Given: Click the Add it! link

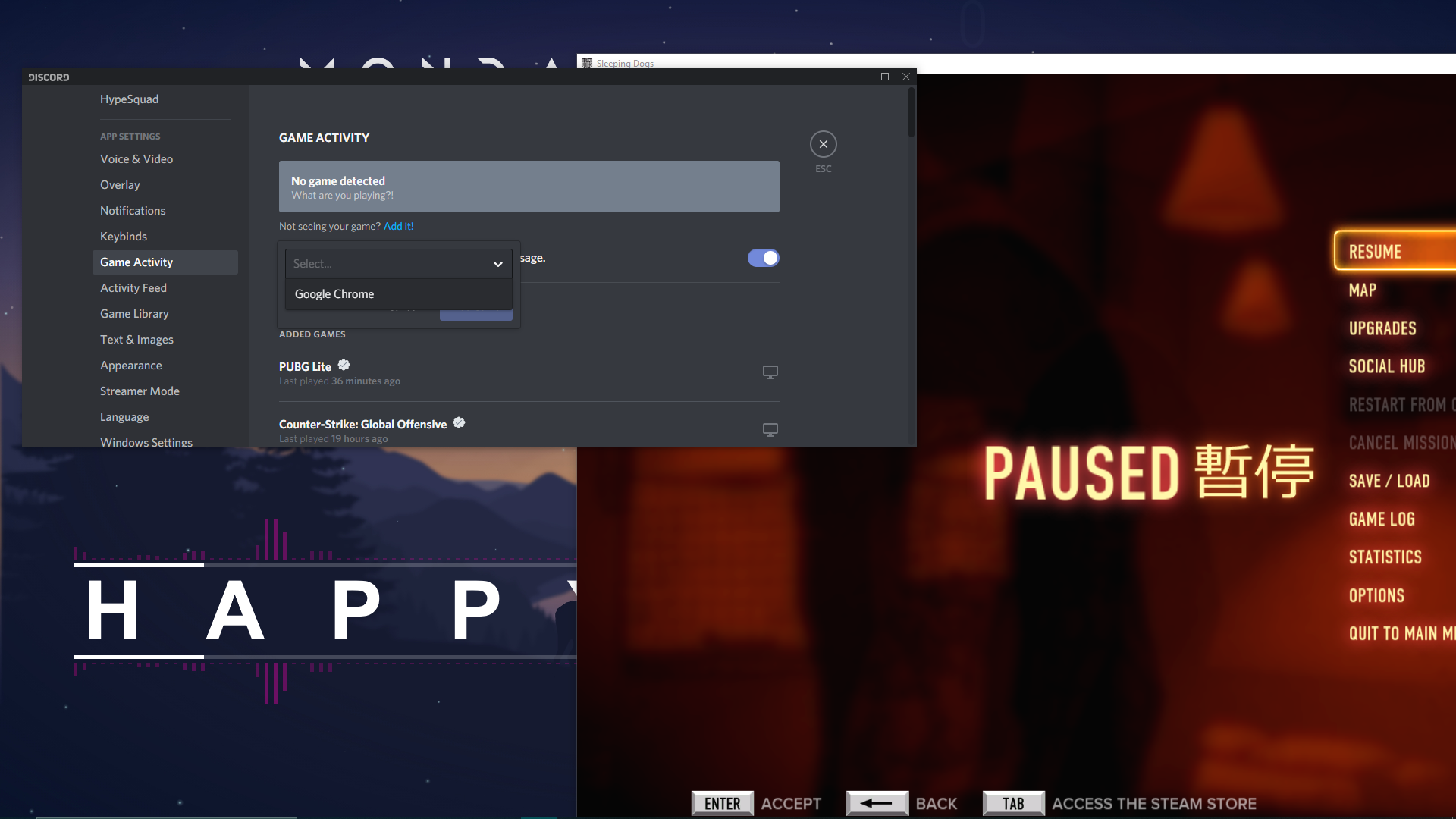Looking at the screenshot, I should (398, 226).
